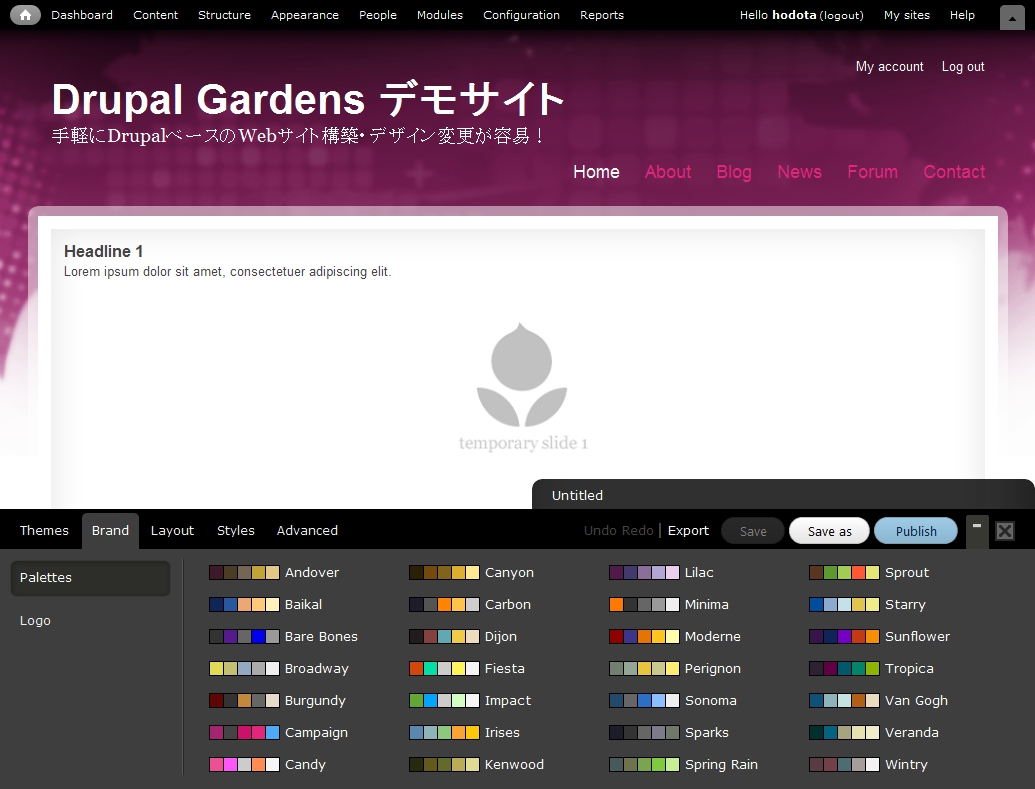Choose the Perignon color palette

tap(675, 668)
